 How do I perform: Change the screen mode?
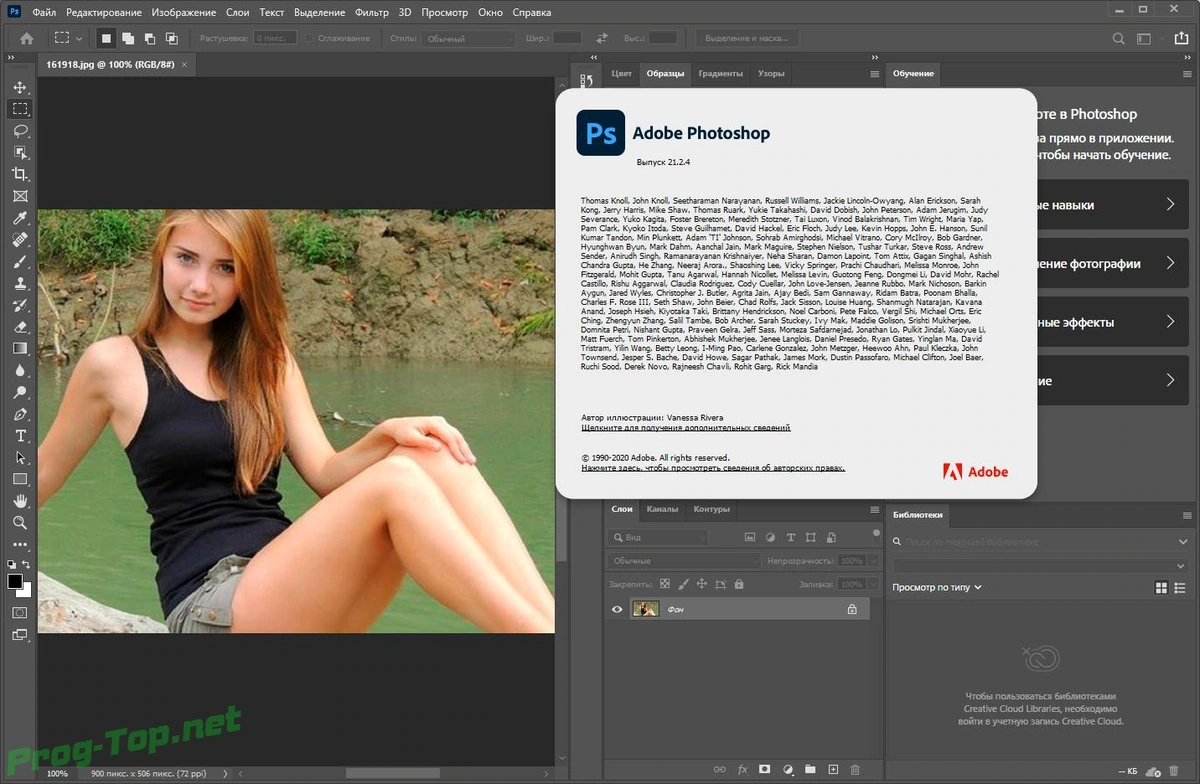[20, 635]
